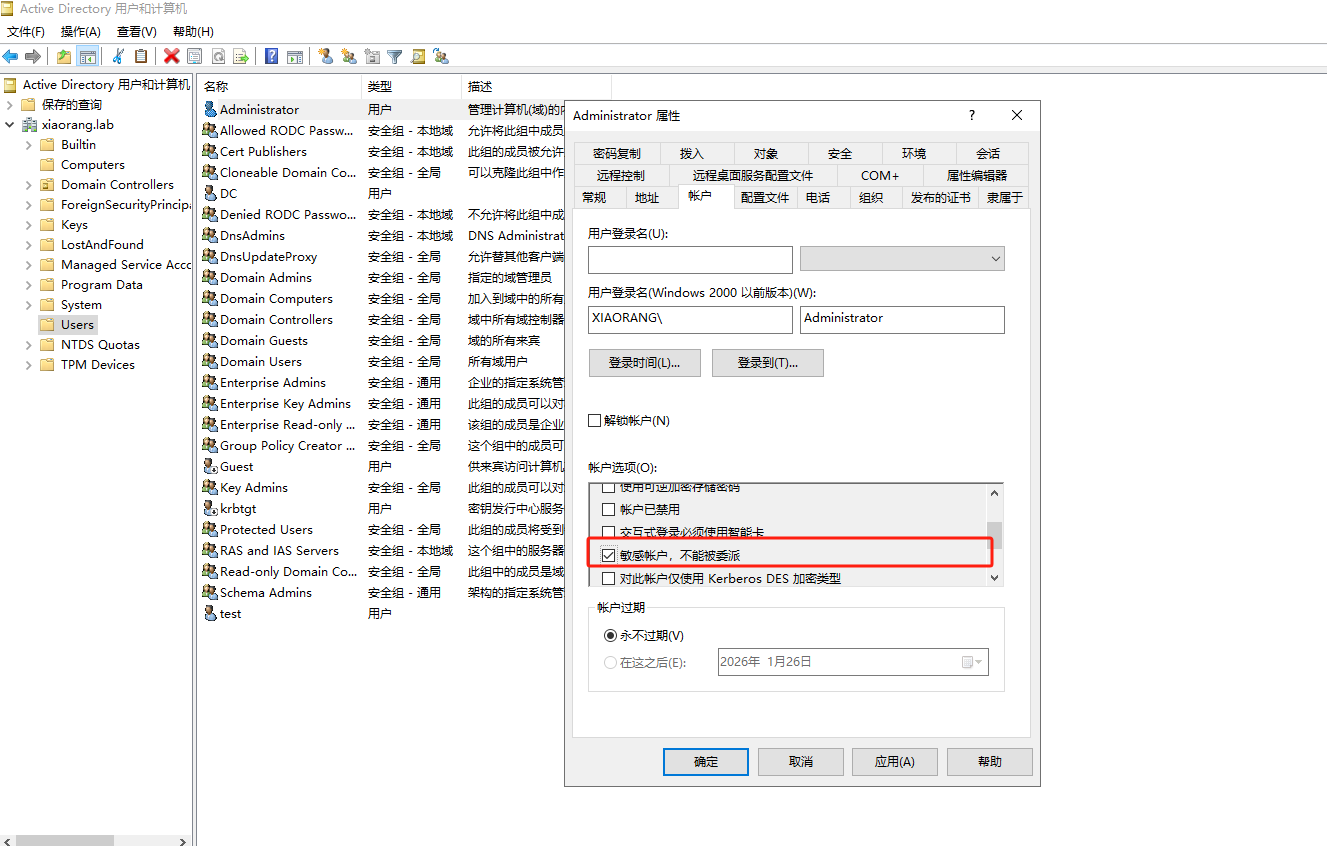The width and height of the screenshot is (1327, 846).
Task: Click the red X Delete icon
Action: 171,56
